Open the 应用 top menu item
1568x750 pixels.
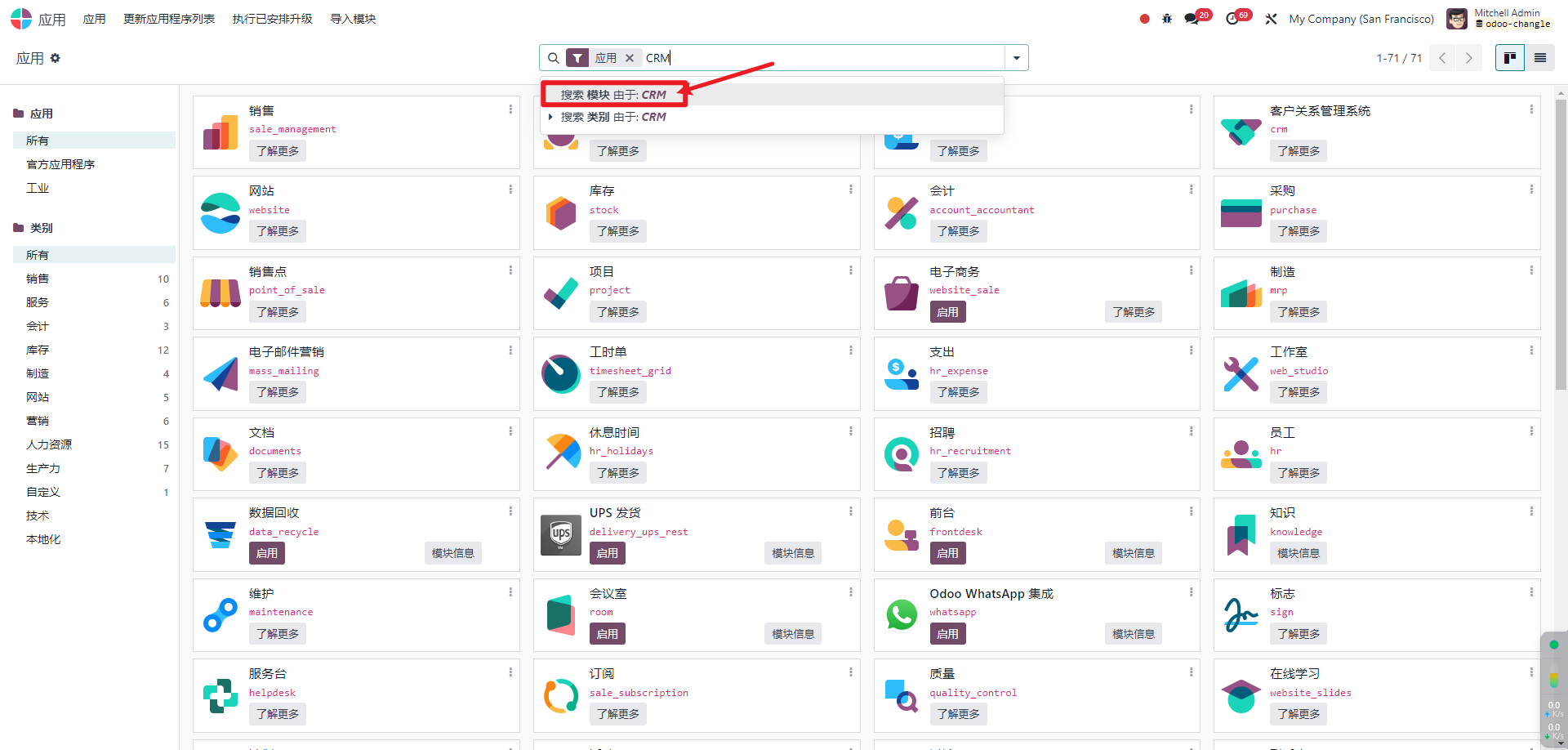click(x=94, y=19)
